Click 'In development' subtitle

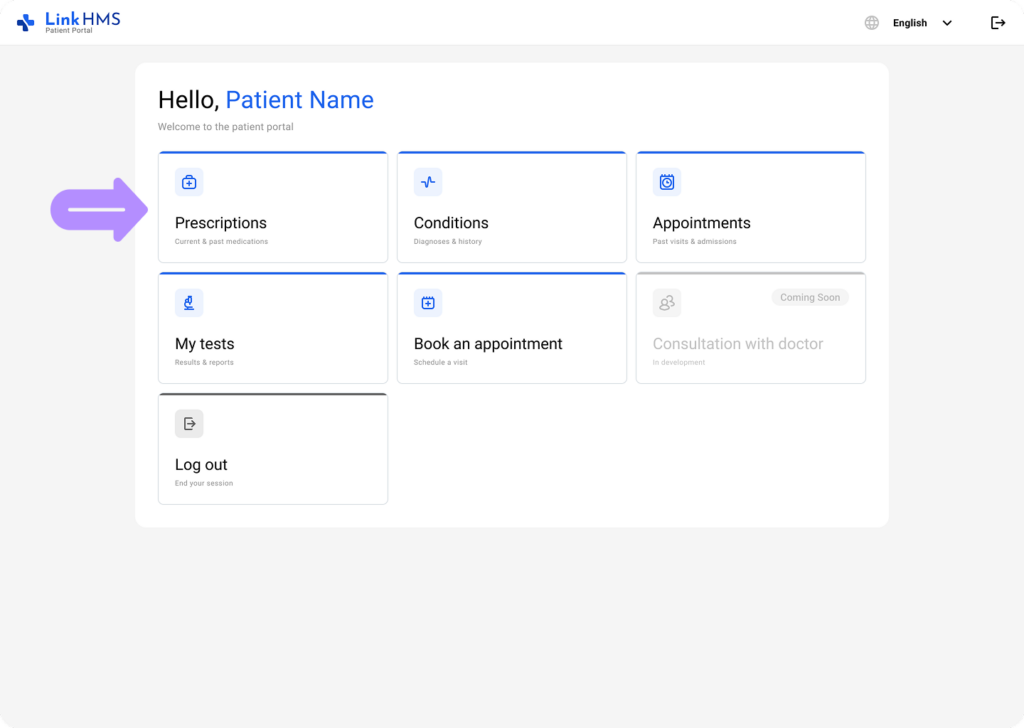tap(679, 362)
